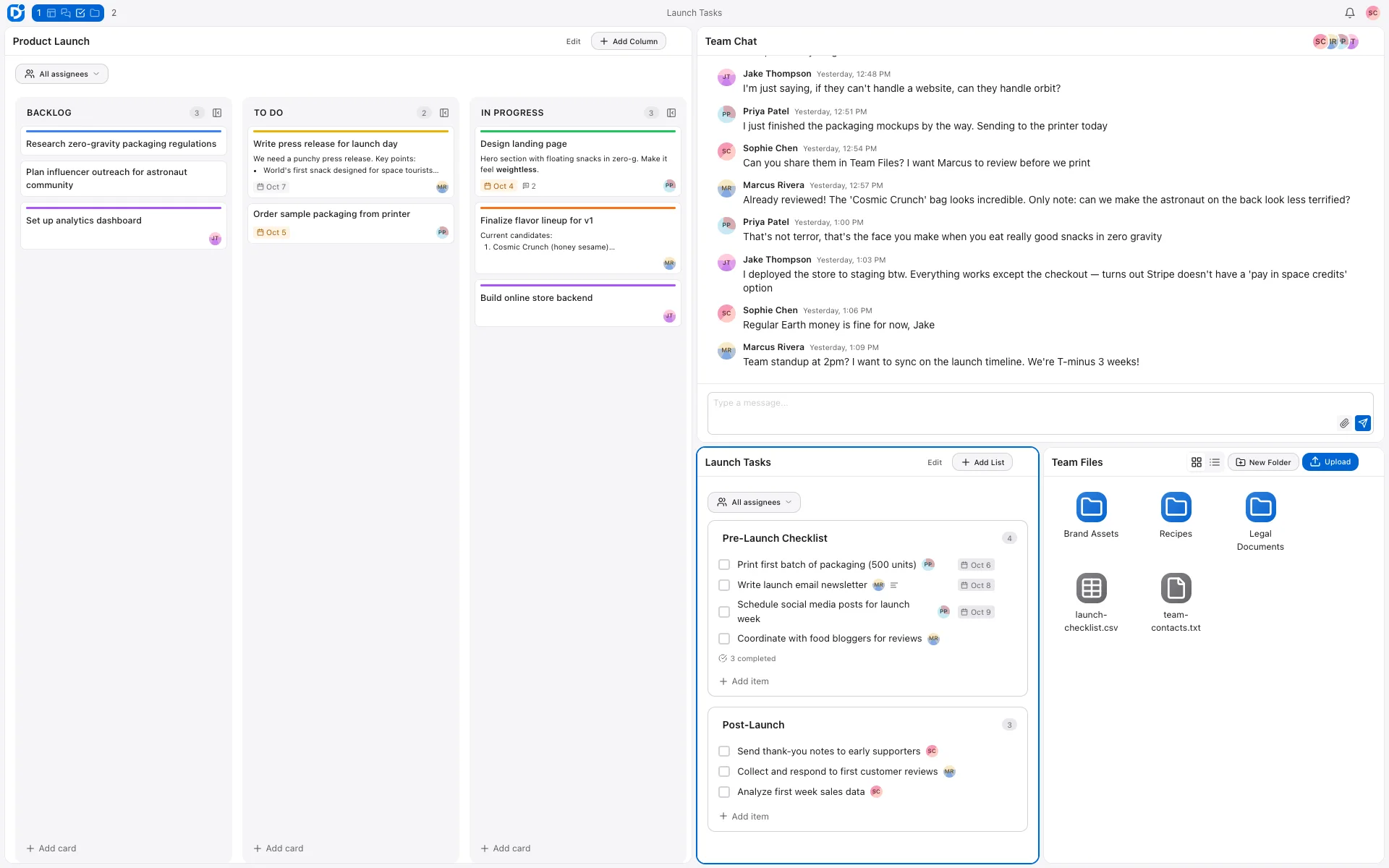Click New Folder button
This screenshot has height=868, width=1389.
(x=1263, y=462)
